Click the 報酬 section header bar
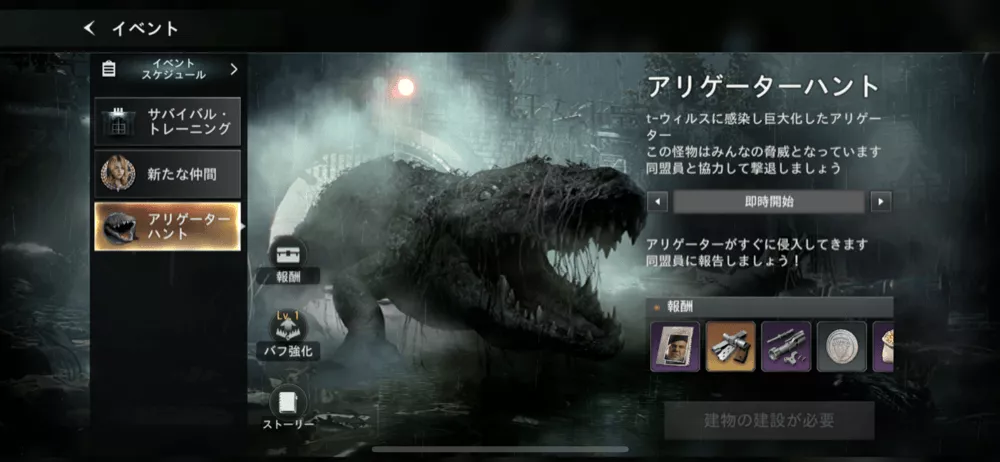The height and width of the screenshot is (462, 1000). coord(770,306)
